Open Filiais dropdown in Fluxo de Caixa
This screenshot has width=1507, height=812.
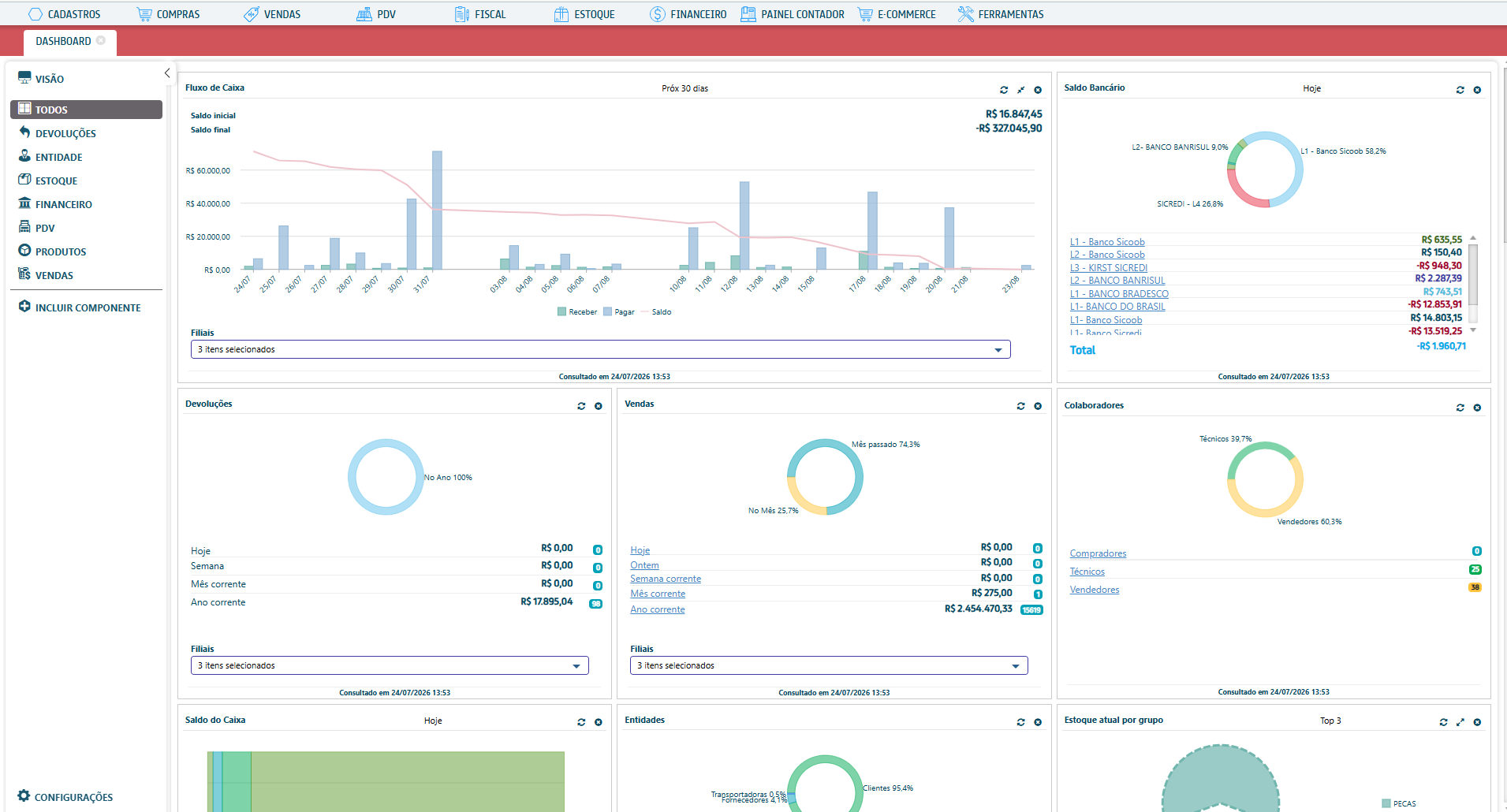[600, 349]
